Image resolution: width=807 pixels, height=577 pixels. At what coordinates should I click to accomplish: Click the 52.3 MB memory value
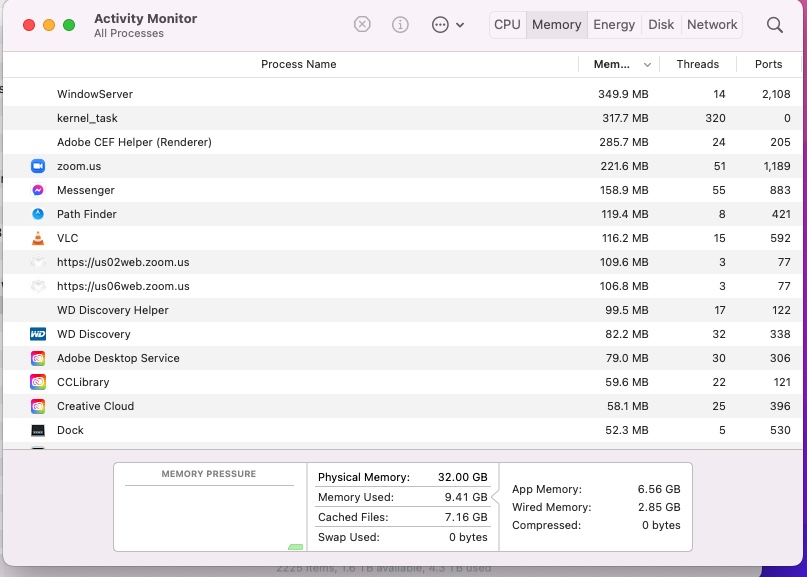pos(626,430)
